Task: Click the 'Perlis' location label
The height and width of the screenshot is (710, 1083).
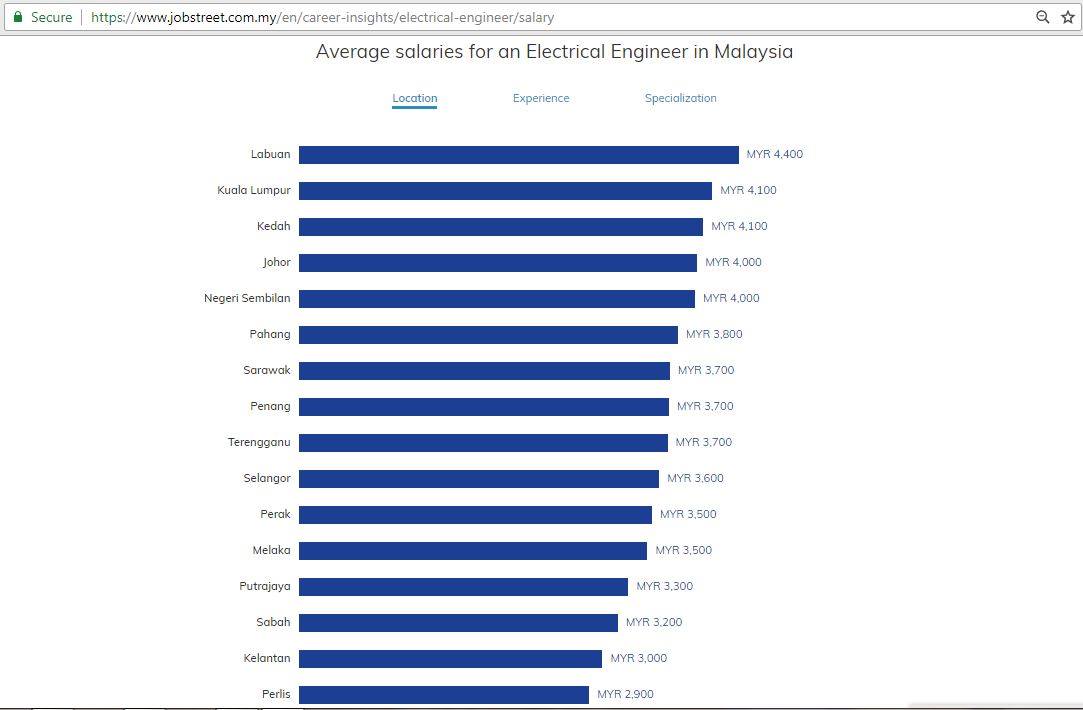Action: (276, 693)
